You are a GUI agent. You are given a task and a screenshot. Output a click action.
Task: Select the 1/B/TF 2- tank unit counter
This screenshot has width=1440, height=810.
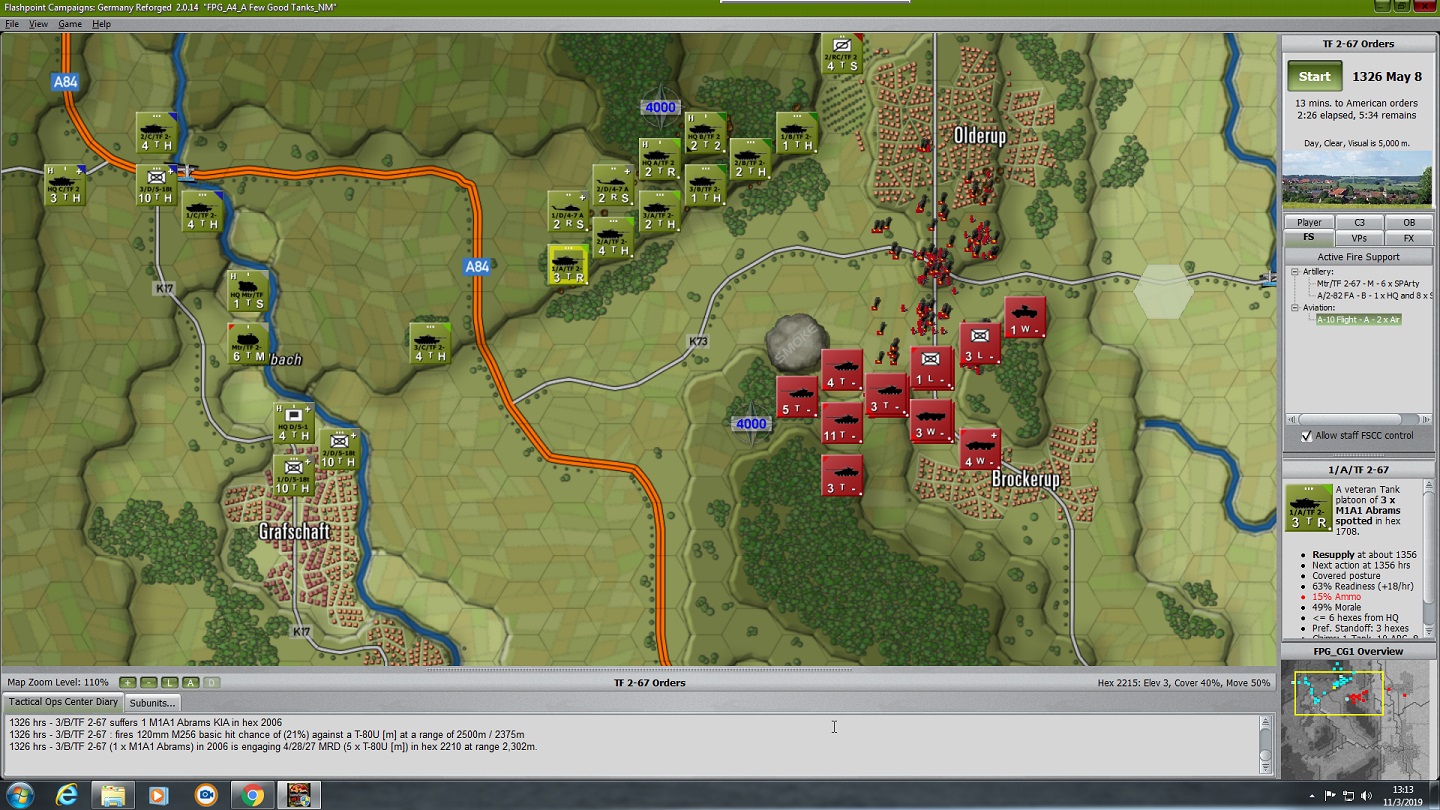pos(797,133)
